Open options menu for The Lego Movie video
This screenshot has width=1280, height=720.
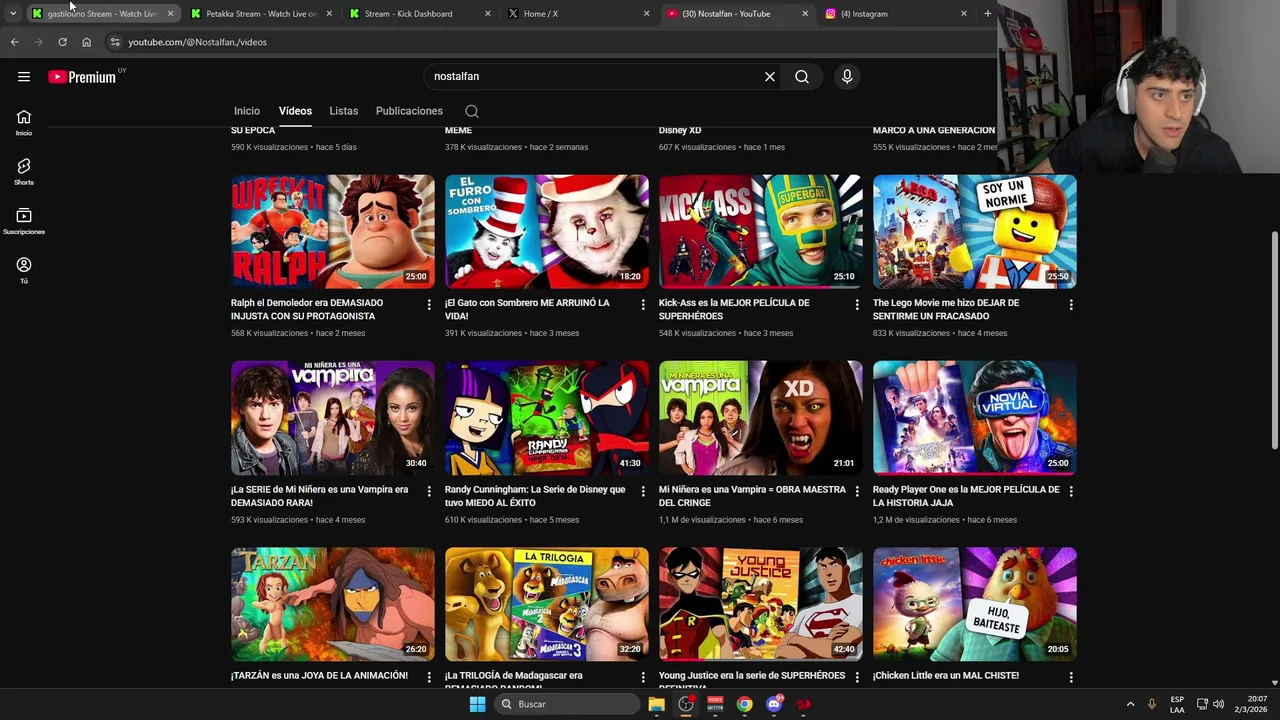tap(1071, 304)
